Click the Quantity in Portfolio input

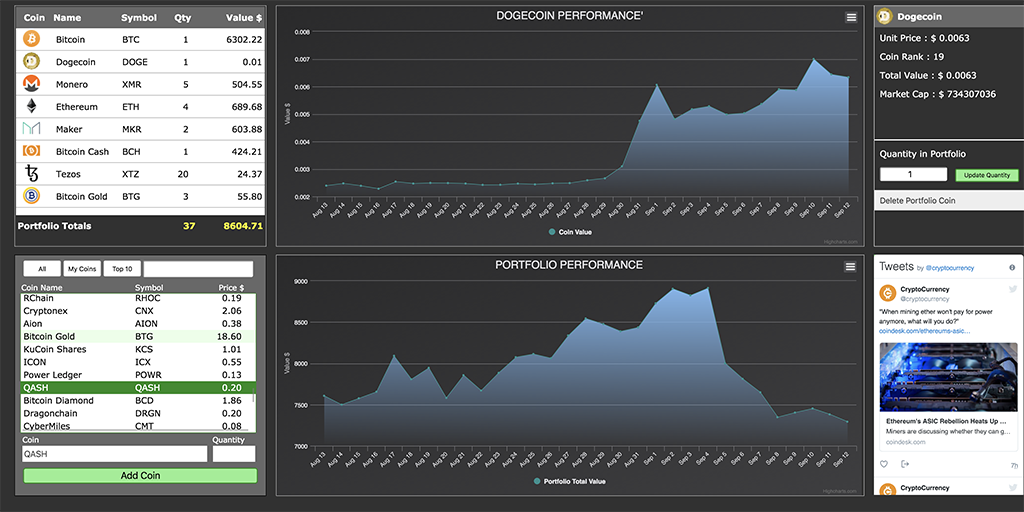pyautogui.click(x=913, y=174)
